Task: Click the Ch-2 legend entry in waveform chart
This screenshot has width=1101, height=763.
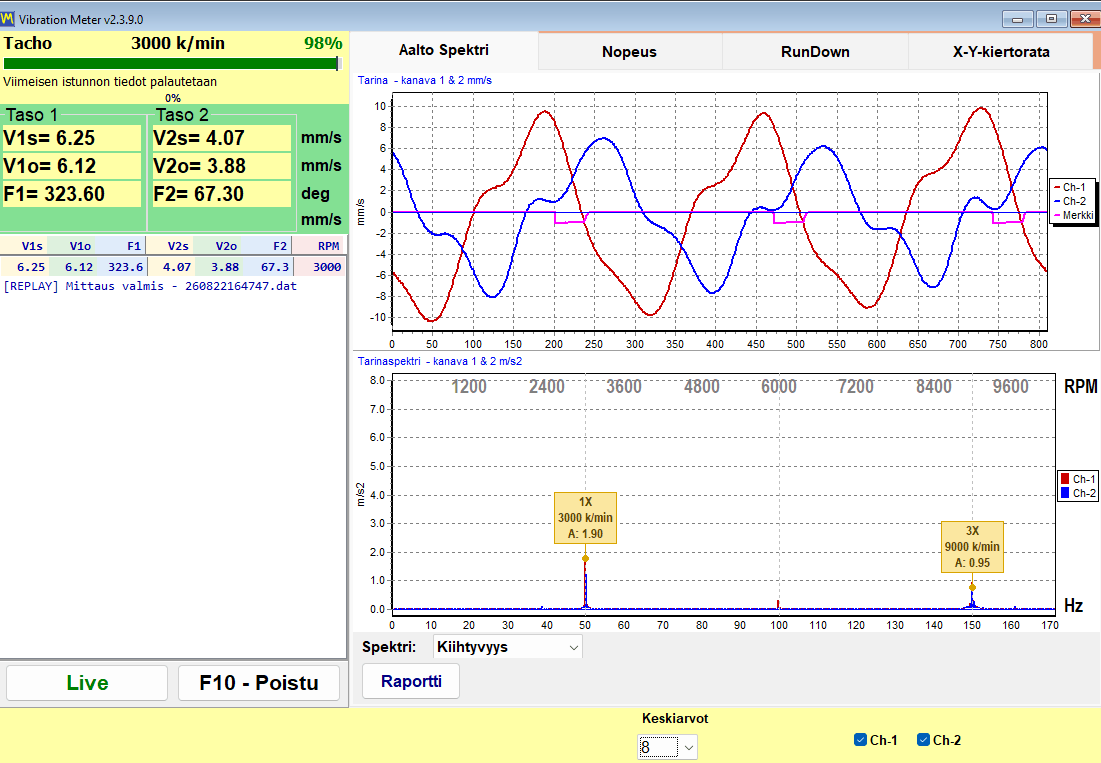Action: tap(1070, 201)
